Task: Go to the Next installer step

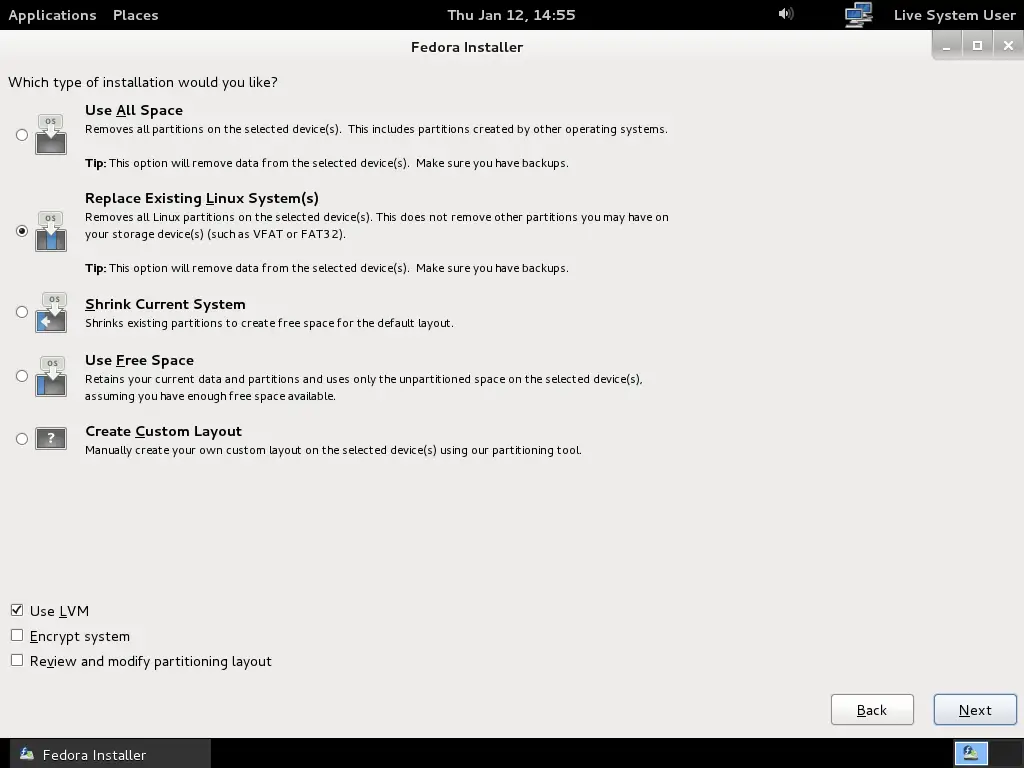Action: (975, 710)
